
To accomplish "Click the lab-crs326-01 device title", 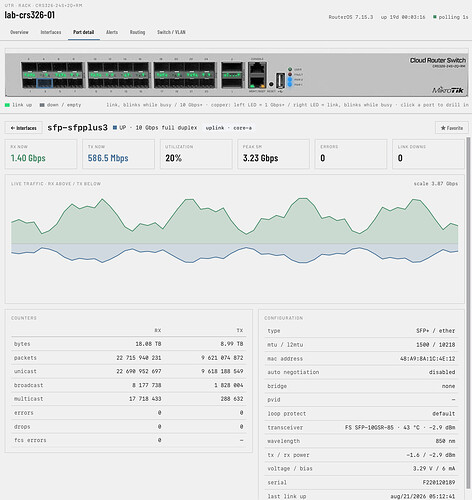I will coord(30,15).
